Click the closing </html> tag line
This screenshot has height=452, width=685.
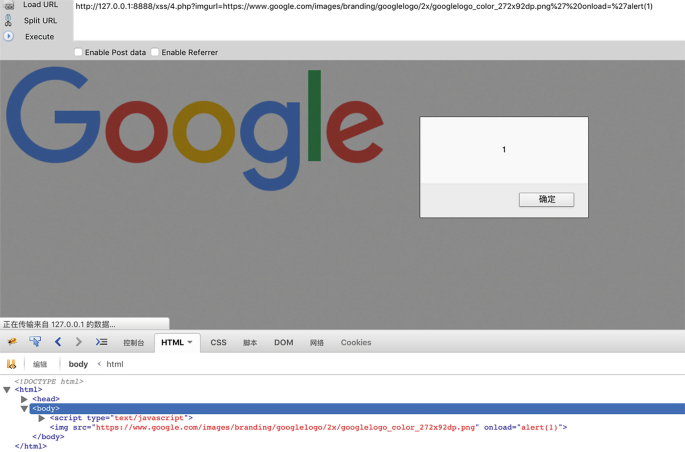[x=31, y=446]
